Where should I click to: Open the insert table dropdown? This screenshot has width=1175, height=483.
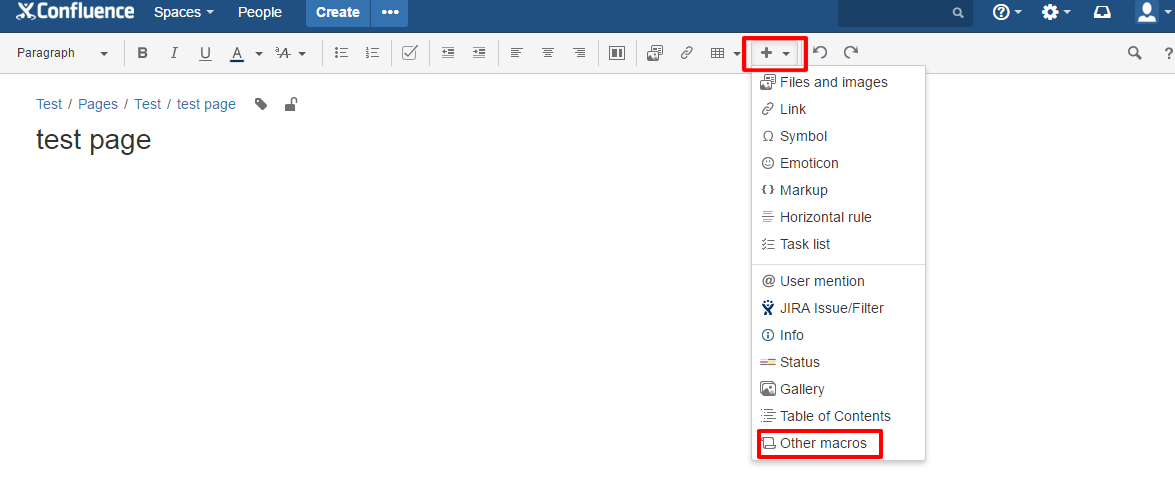coord(725,53)
